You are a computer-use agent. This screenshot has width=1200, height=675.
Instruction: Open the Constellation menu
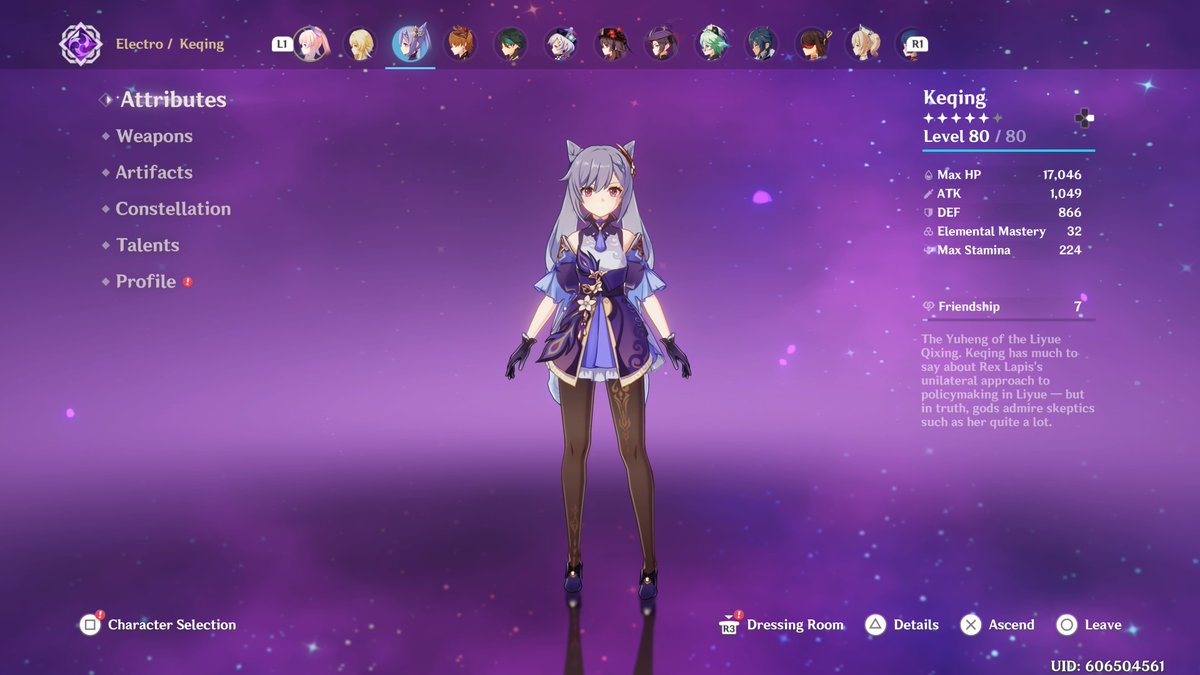pos(173,209)
